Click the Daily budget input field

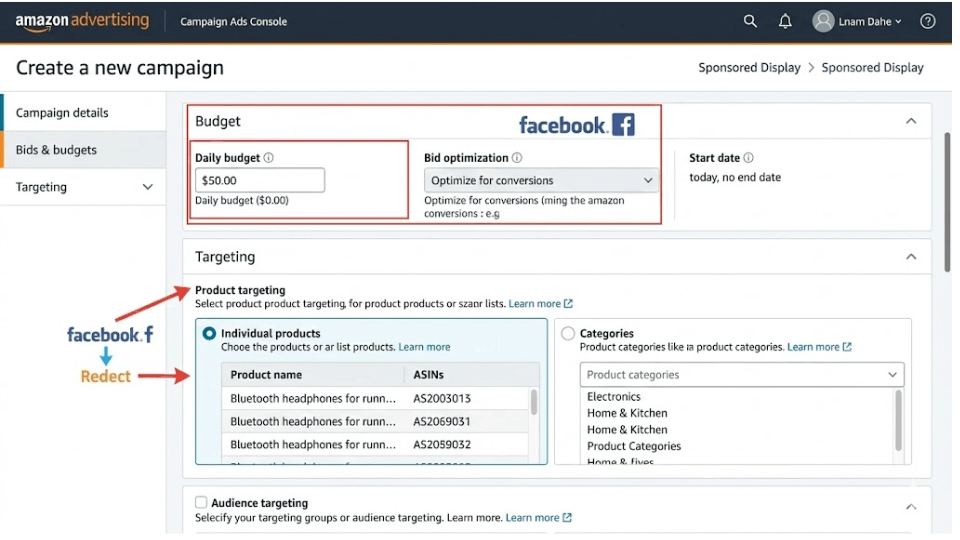260,181
